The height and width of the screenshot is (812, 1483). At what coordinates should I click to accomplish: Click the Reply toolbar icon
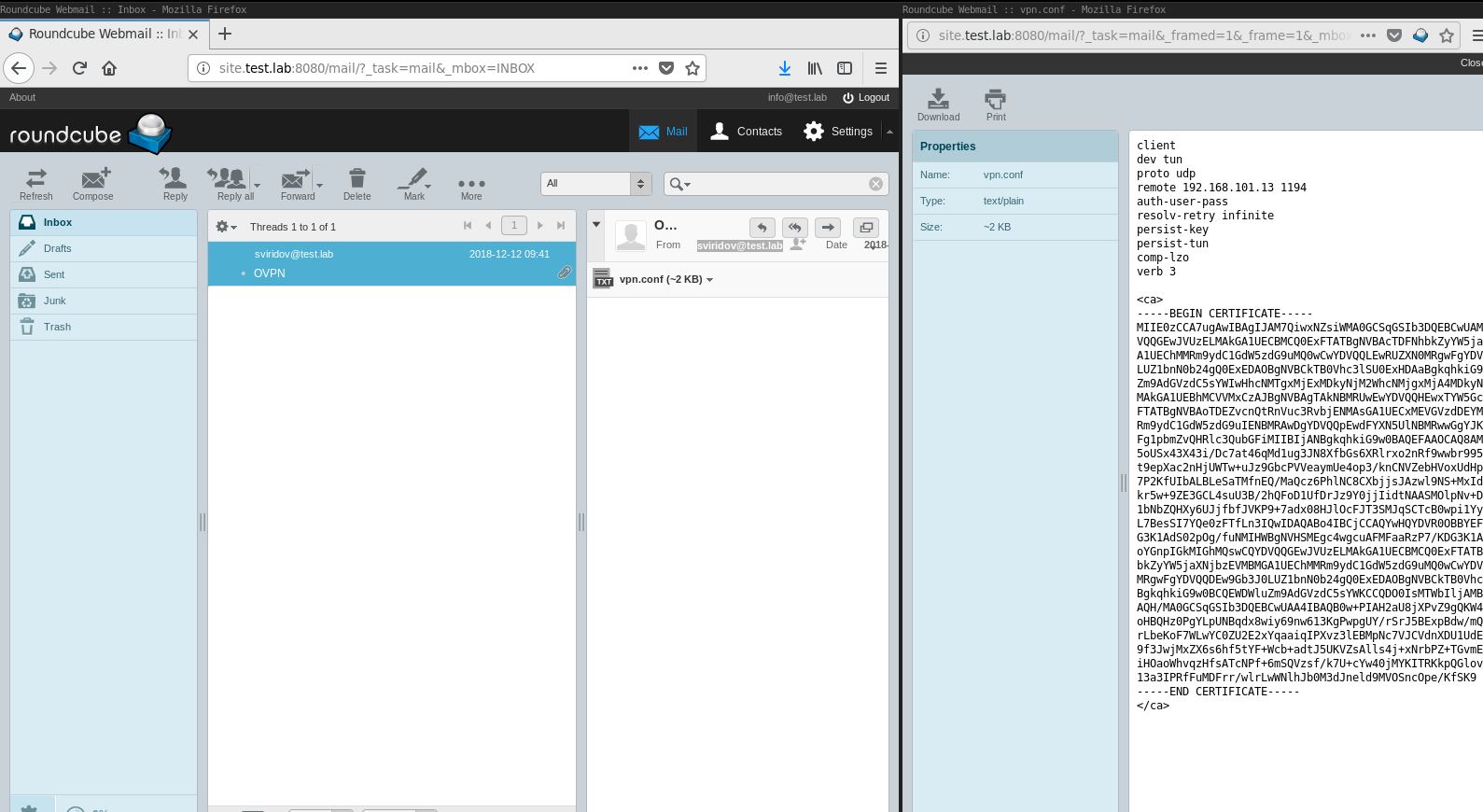coord(175,183)
